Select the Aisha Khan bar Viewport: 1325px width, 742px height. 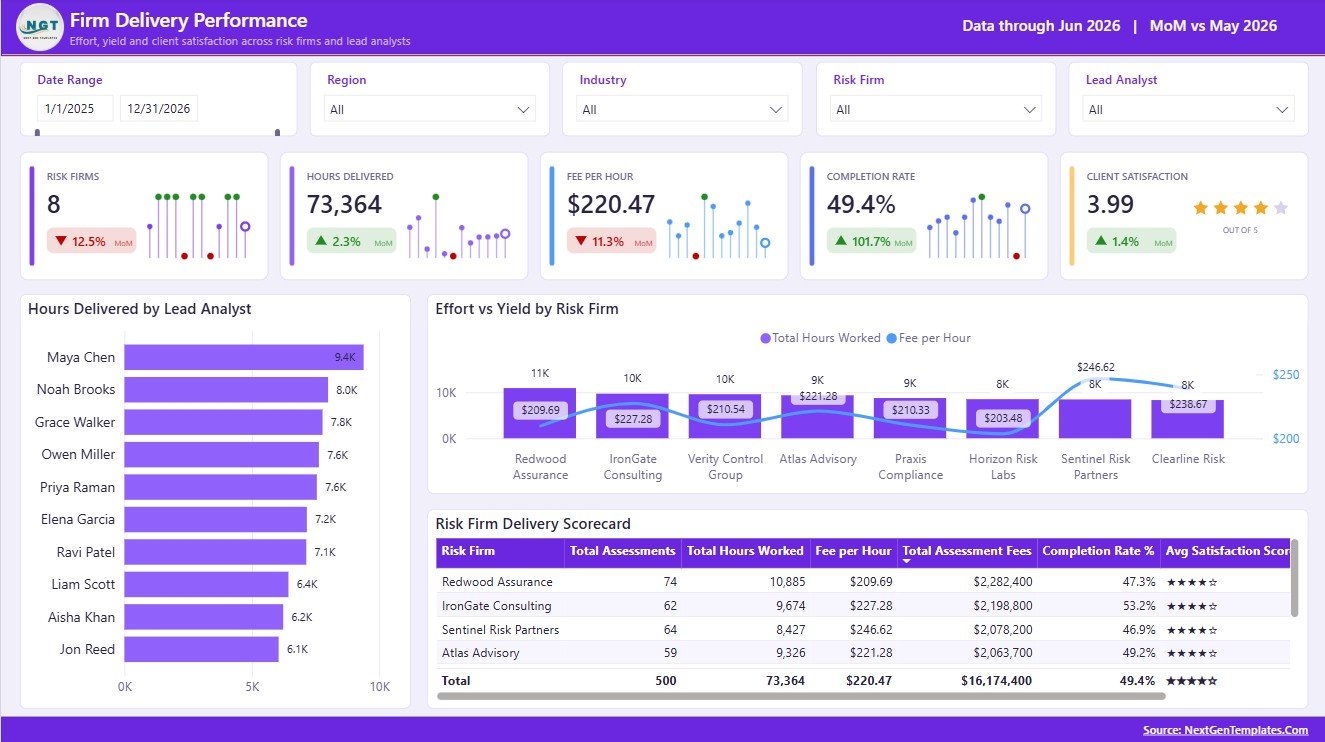(204, 617)
